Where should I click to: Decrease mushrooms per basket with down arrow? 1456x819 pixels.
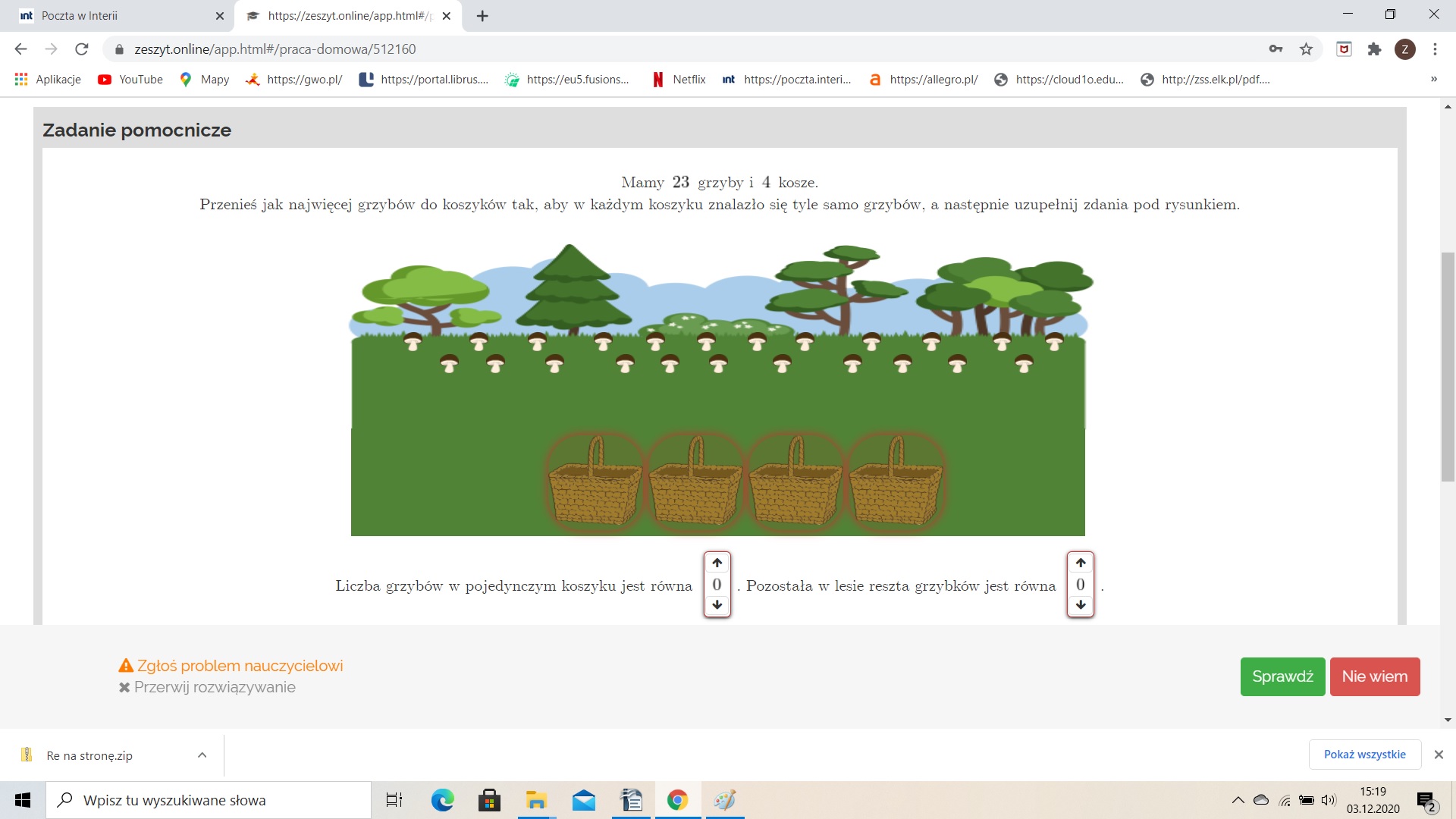point(717,605)
